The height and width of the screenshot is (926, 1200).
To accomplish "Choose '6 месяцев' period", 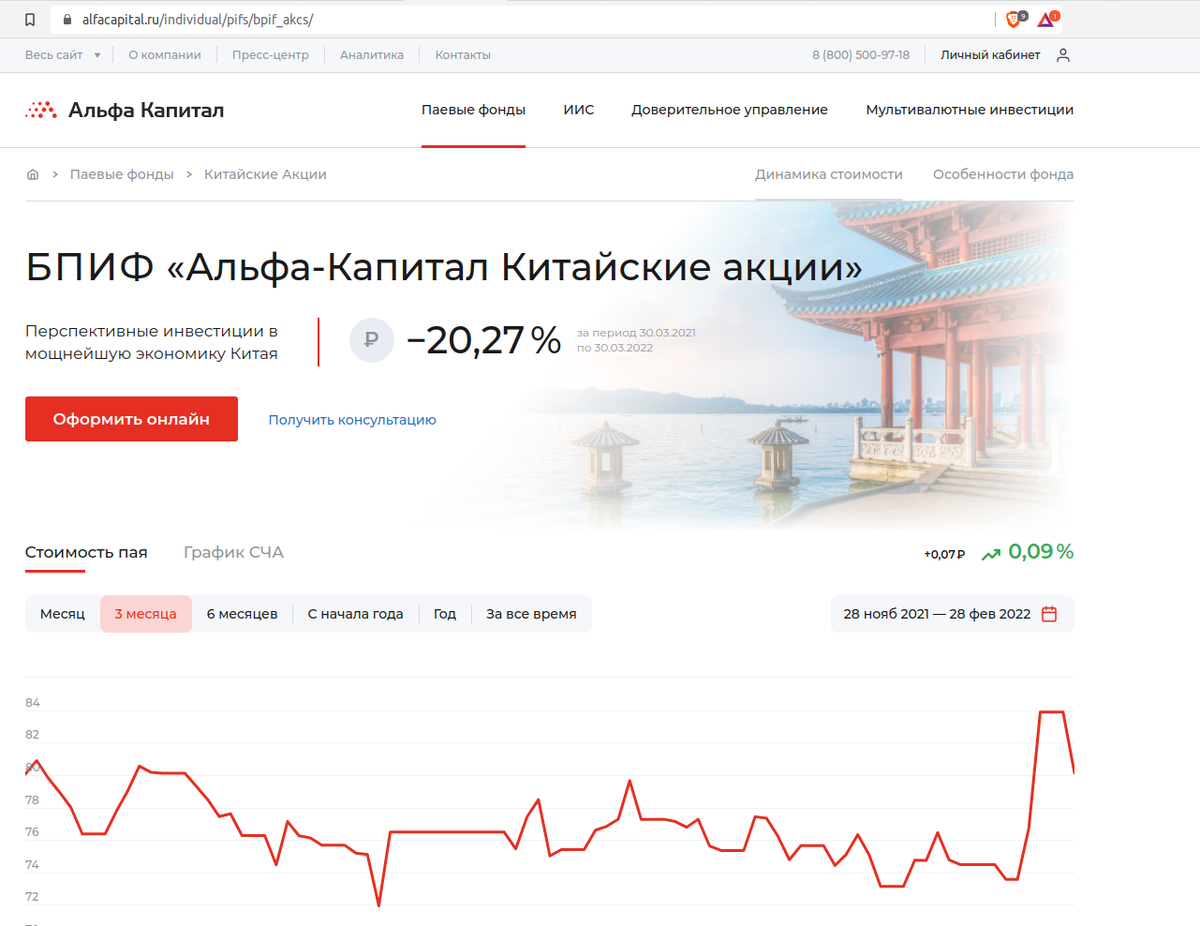I will pyautogui.click(x=242, y=614).
